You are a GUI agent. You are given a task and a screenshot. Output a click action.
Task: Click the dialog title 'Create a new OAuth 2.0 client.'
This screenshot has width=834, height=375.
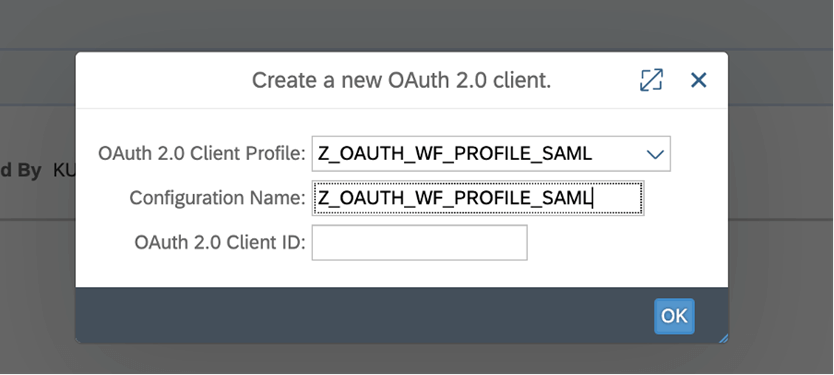[401, 80]
